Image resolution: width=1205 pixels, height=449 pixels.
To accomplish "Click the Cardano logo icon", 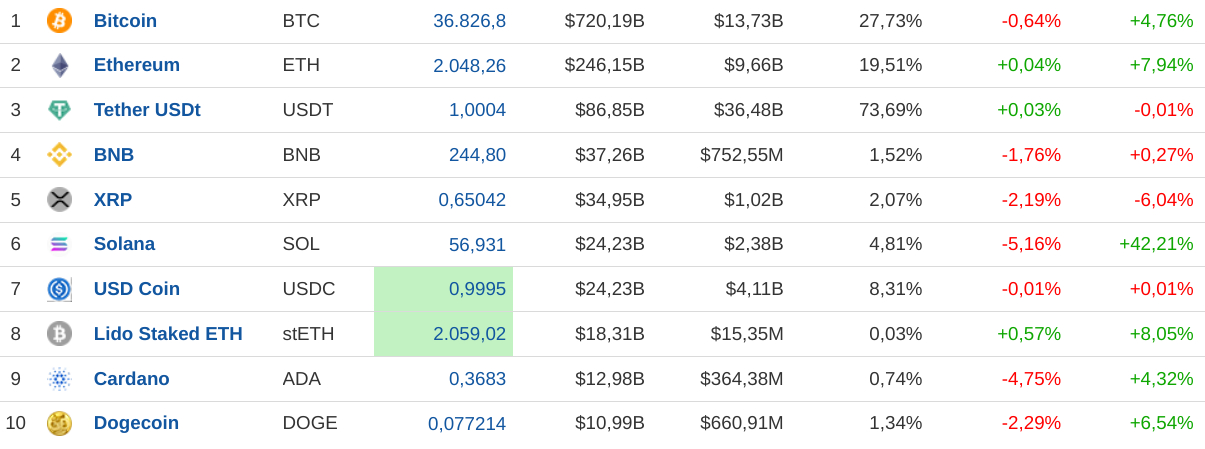I will point(59,379).
